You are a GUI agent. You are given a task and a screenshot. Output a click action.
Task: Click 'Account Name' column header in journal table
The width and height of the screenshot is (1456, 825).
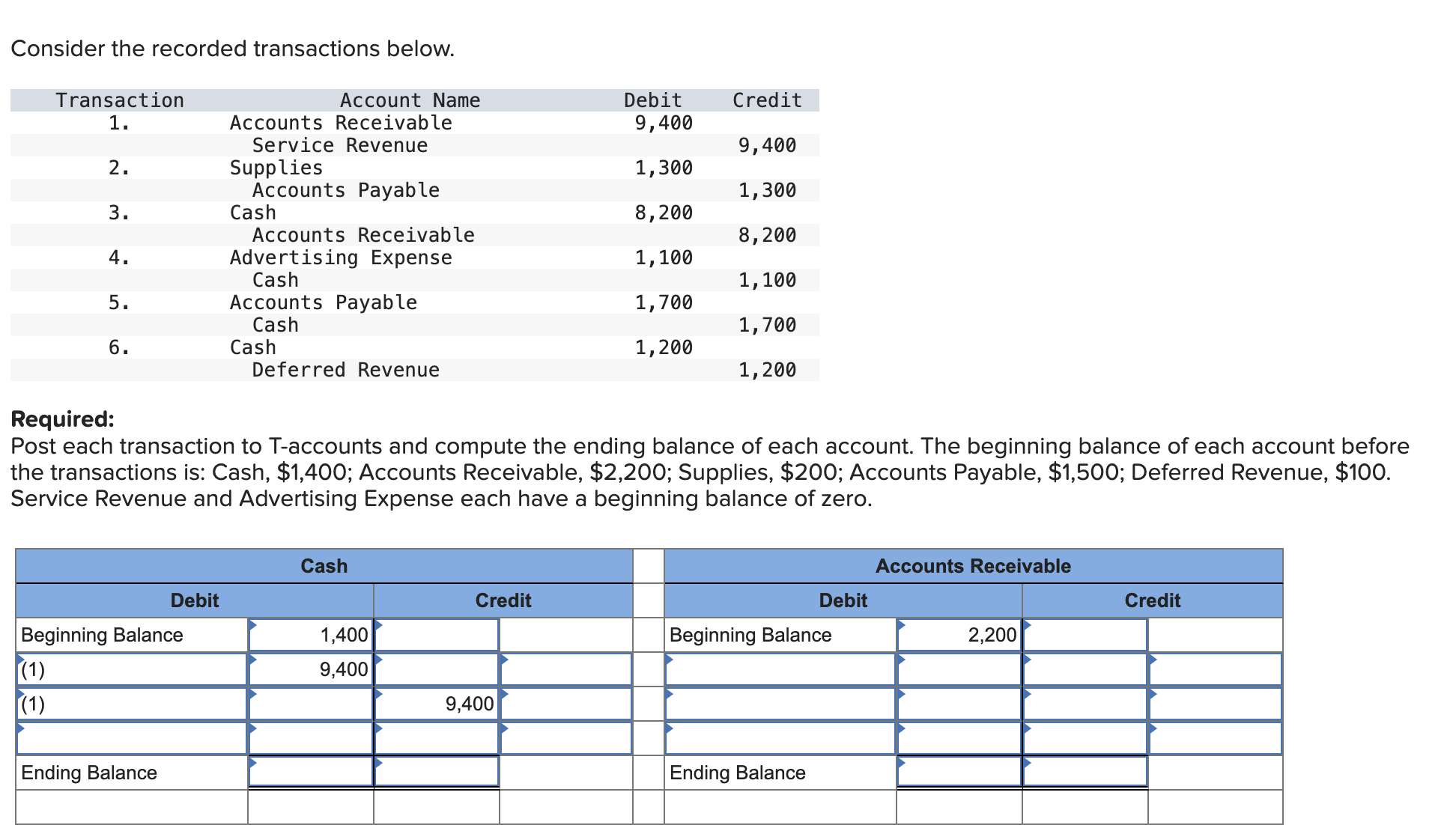coord(410,100)
